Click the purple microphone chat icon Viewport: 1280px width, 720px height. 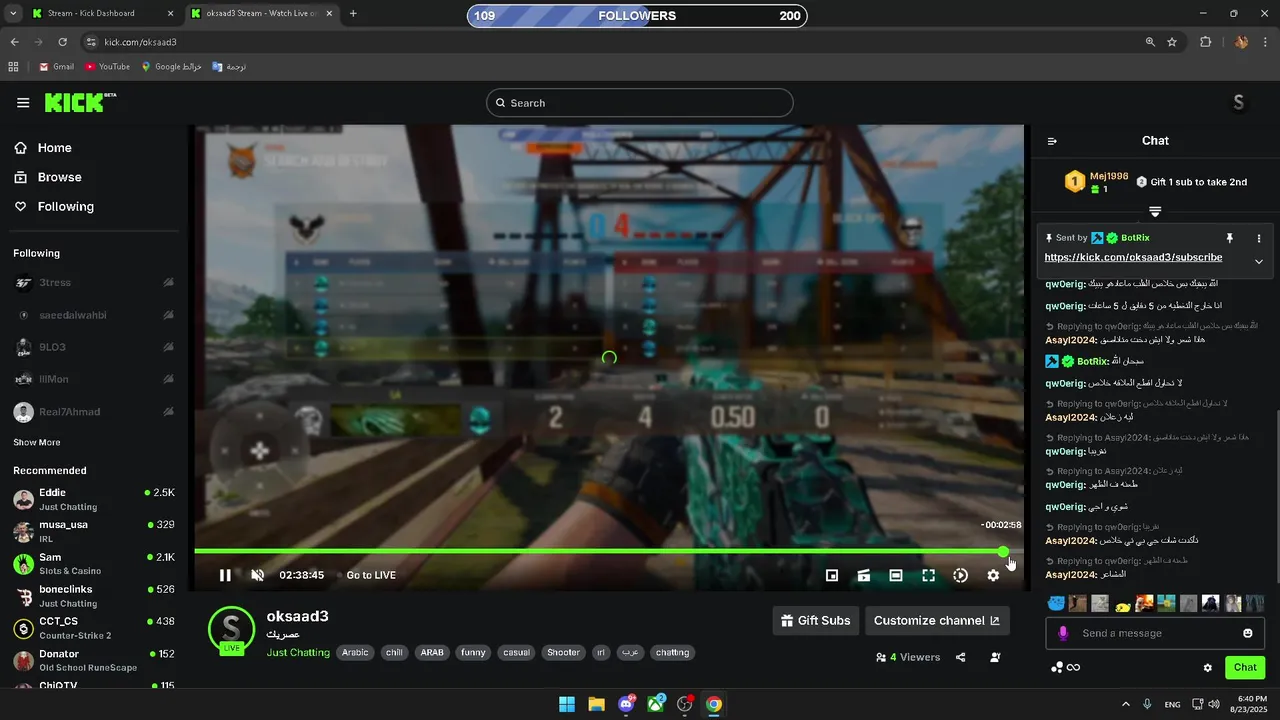click(1063, 633)
